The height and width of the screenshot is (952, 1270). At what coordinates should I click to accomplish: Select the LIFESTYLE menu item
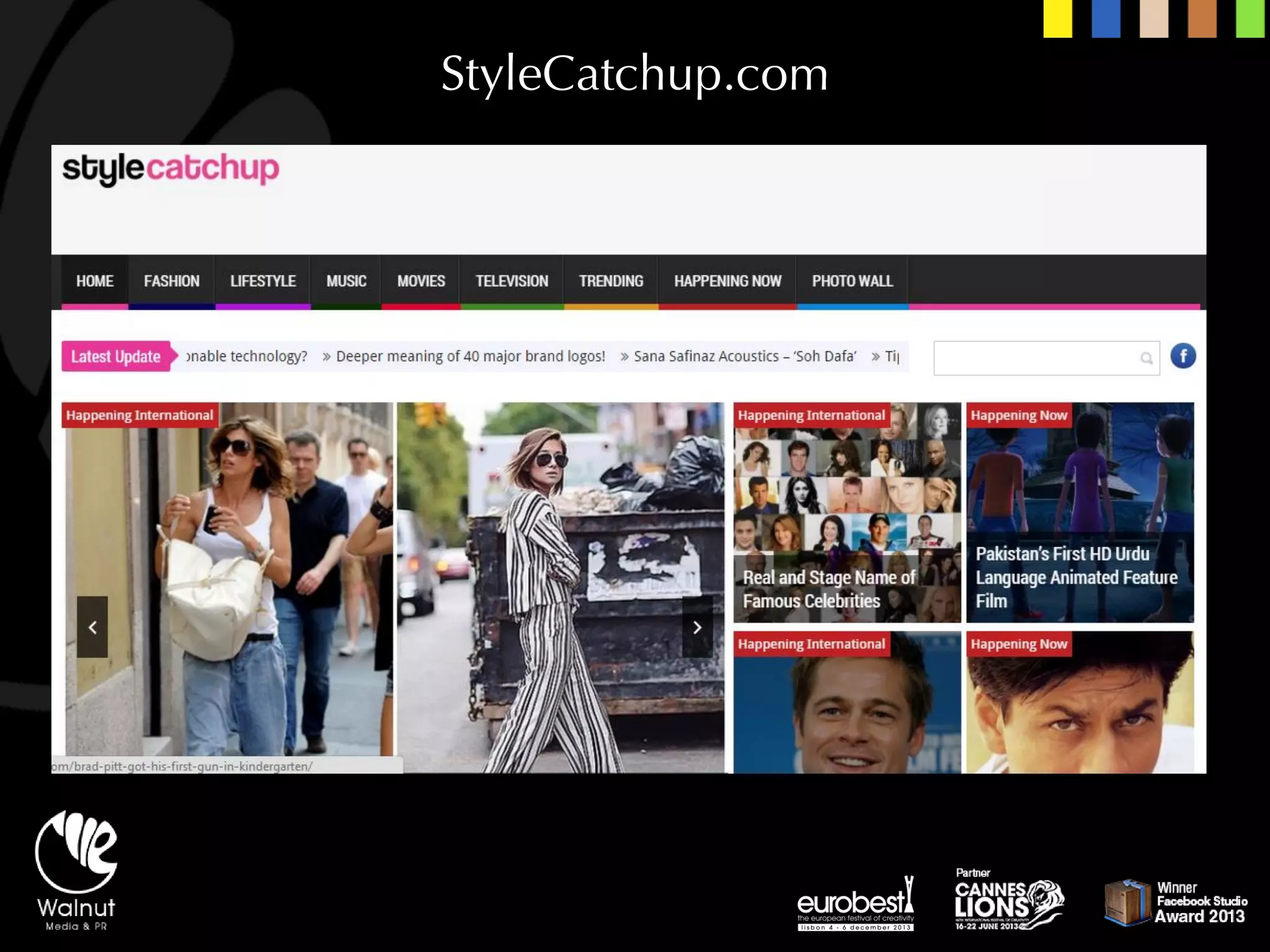[263, 281]
